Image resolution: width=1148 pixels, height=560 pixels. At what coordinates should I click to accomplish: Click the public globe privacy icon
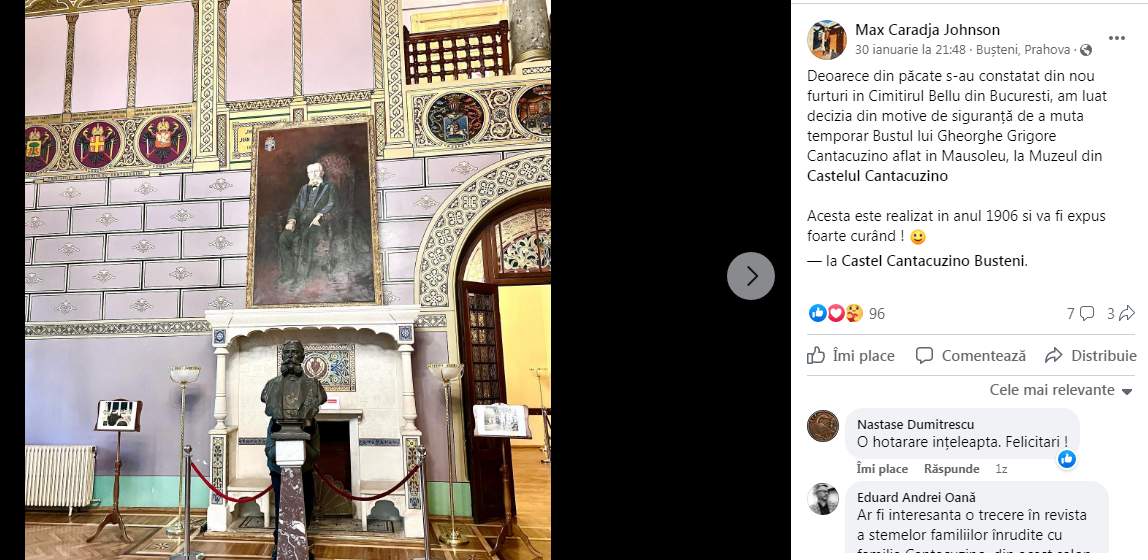[1086, 50]
